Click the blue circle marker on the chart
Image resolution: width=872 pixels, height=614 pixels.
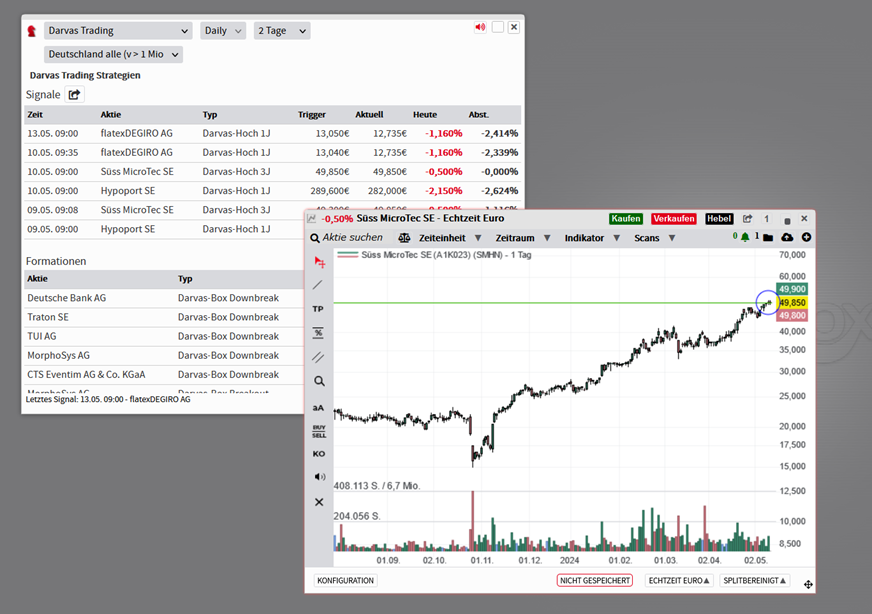(768, 303)
